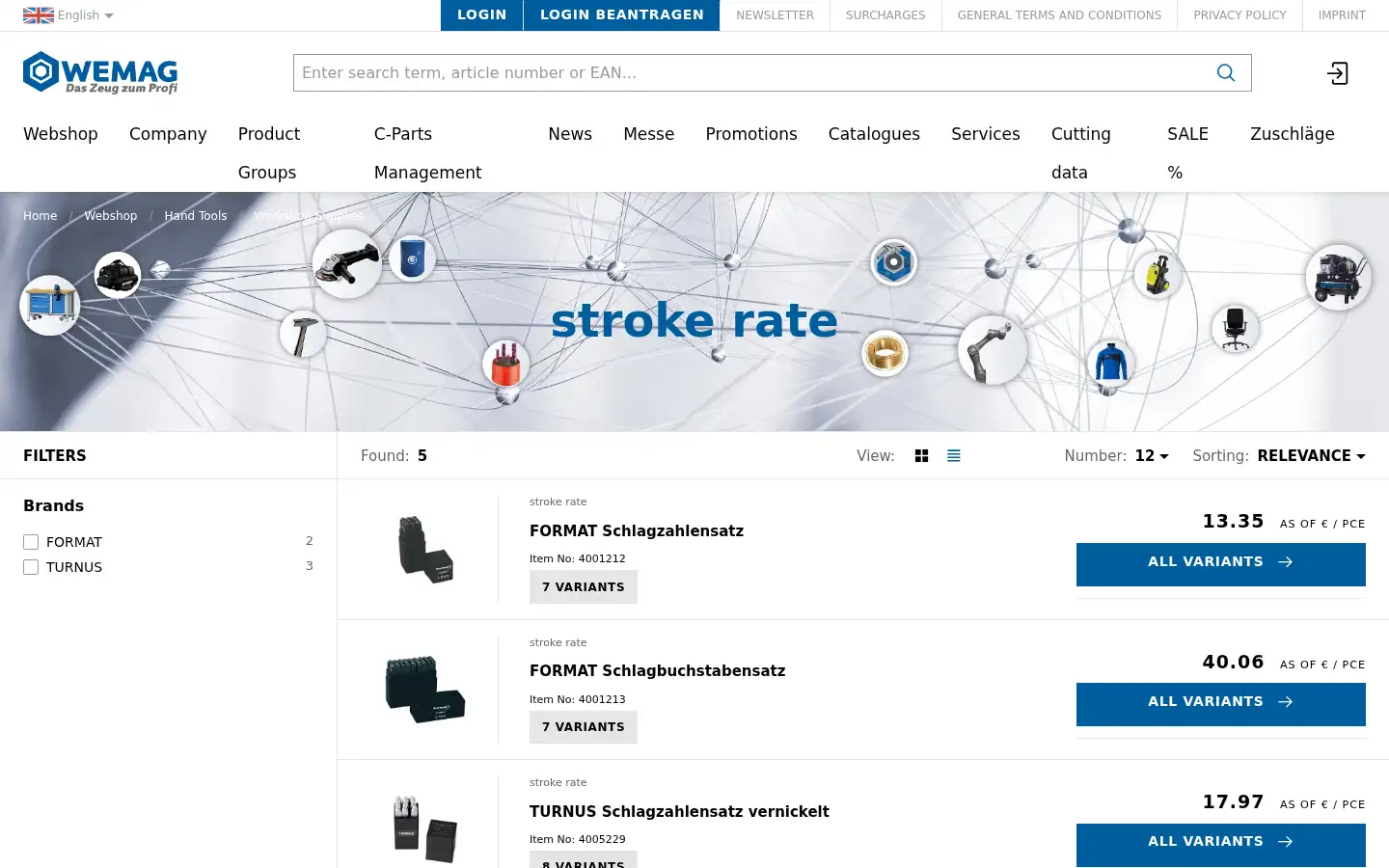Check the FORMAT brand filter
The image size is (1389, 868).
[x=31, y=542]
